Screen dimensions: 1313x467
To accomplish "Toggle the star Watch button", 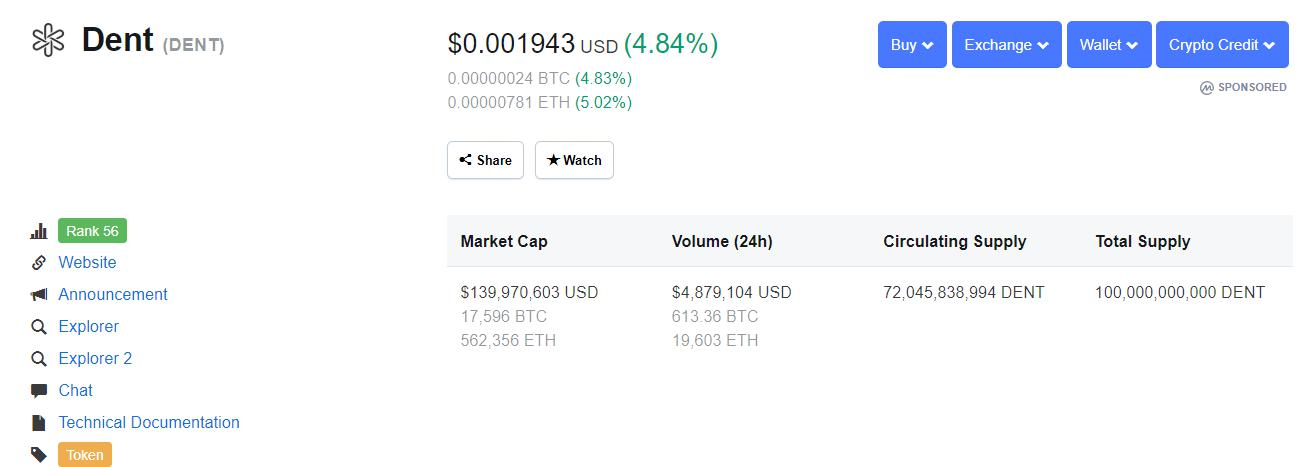I will (x=574, y=160).
